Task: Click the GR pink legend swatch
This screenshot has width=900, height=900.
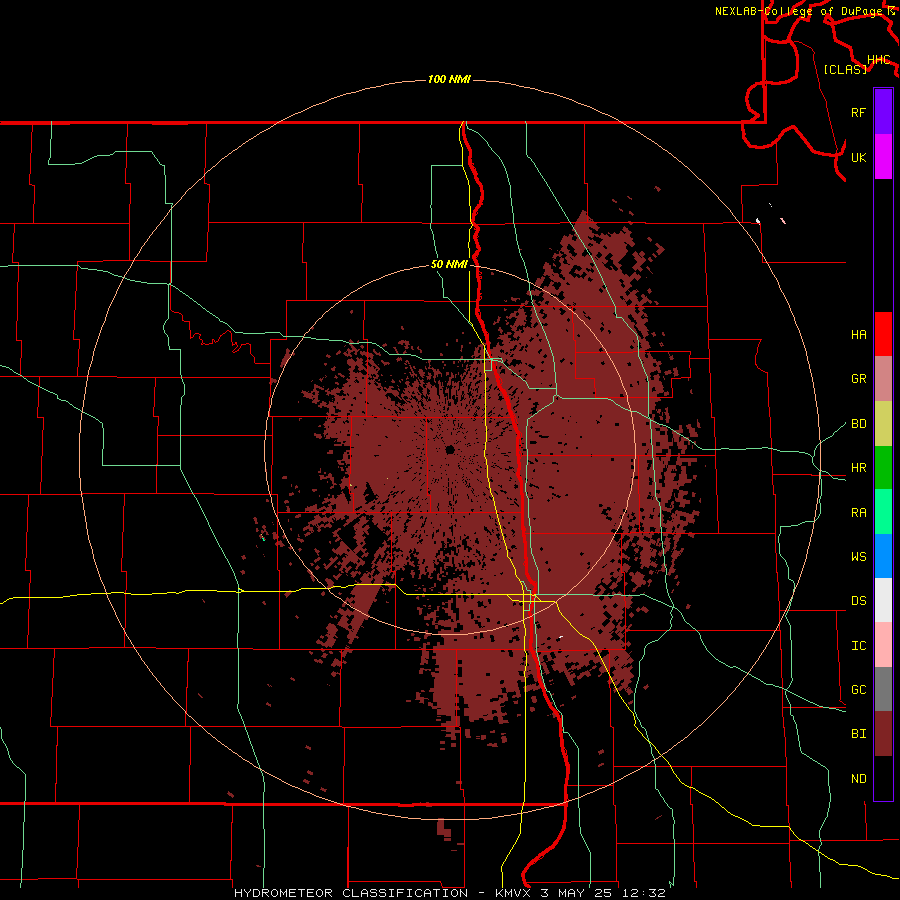Action: coord(883,379)
